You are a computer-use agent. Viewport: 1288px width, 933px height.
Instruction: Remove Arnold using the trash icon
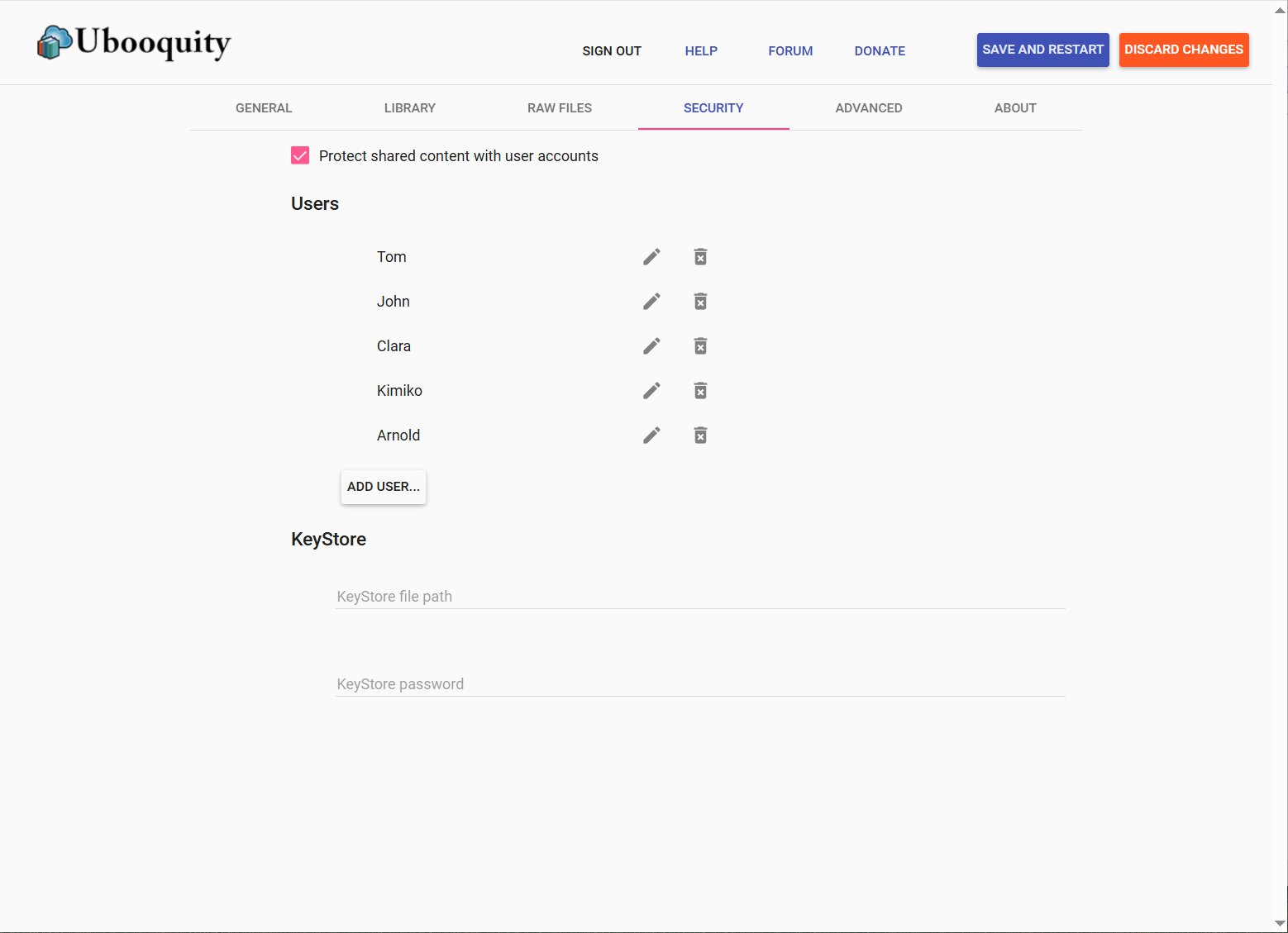pos(700,436)
